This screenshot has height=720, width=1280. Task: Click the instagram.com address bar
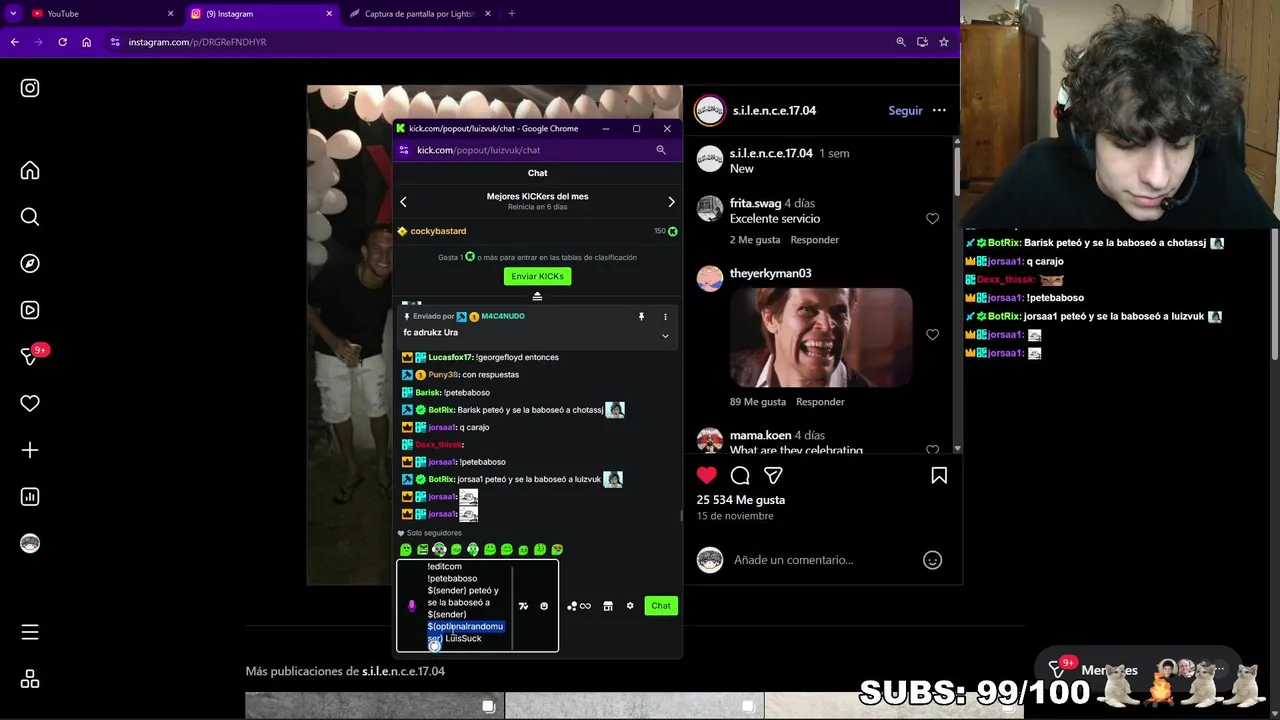500,42
